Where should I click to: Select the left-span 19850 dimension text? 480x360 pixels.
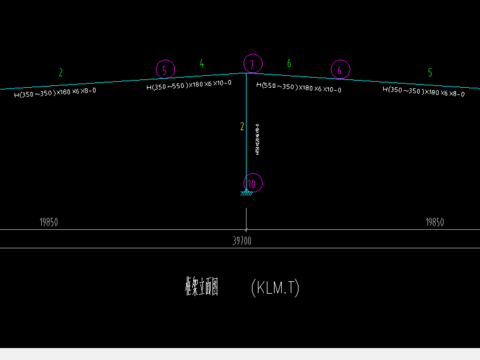click(x=49, y=222)
